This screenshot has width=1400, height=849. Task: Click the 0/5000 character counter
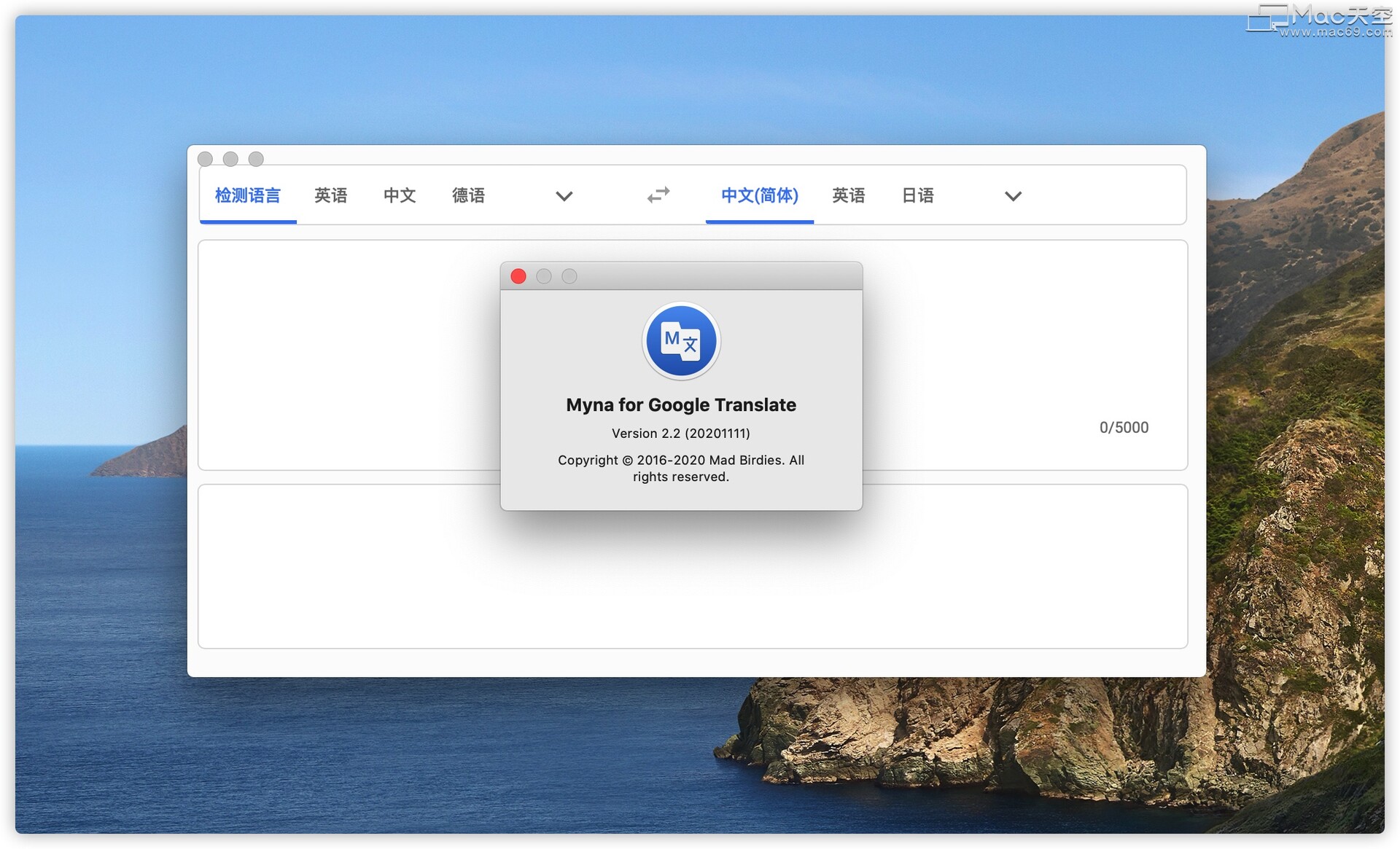point(1124,428)
